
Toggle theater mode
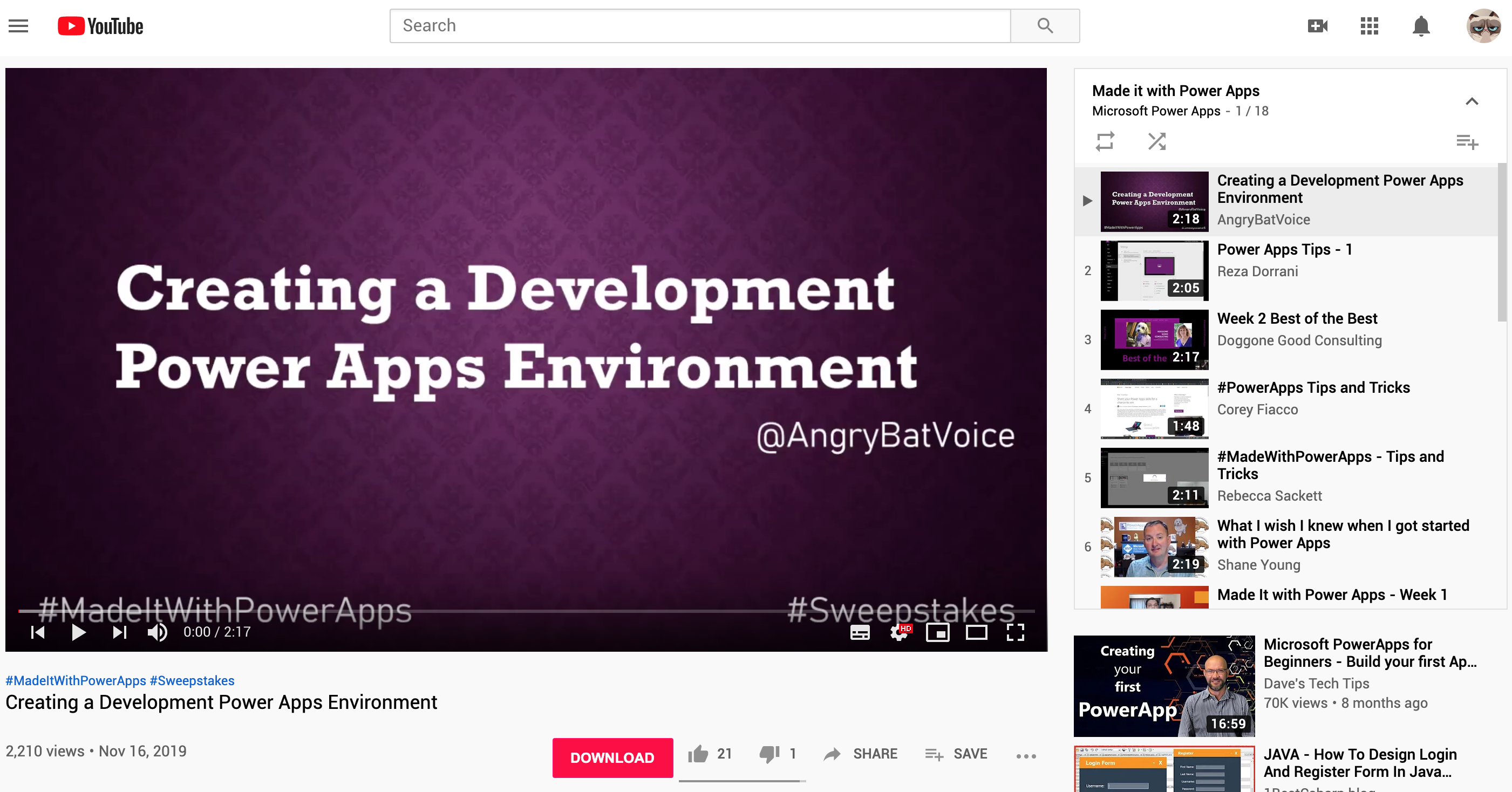click(977, 632)
